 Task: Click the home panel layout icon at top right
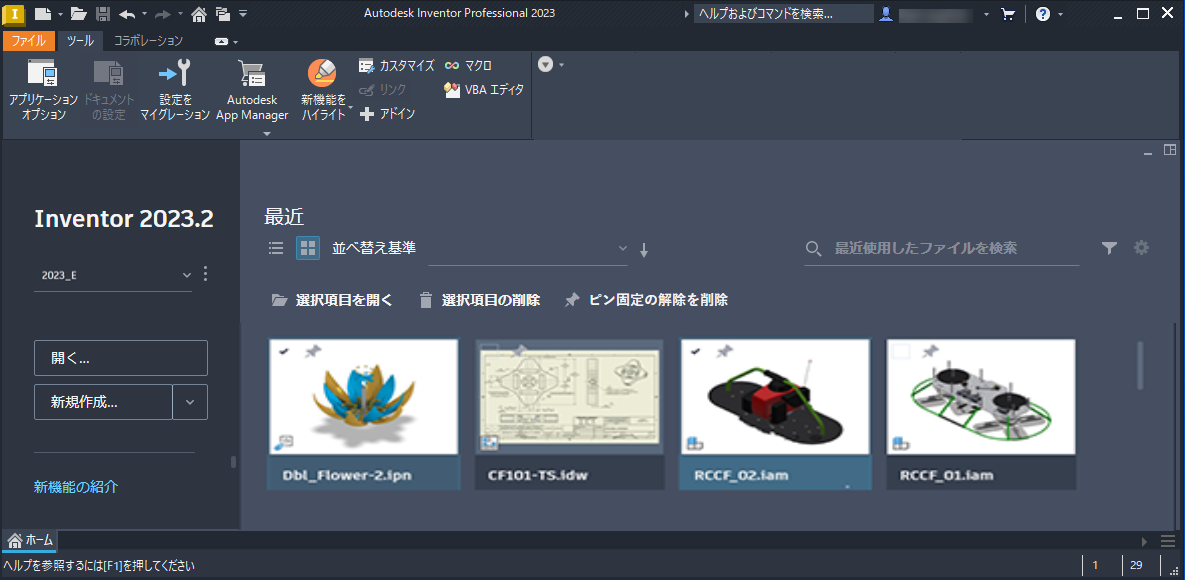(1170, 150)
